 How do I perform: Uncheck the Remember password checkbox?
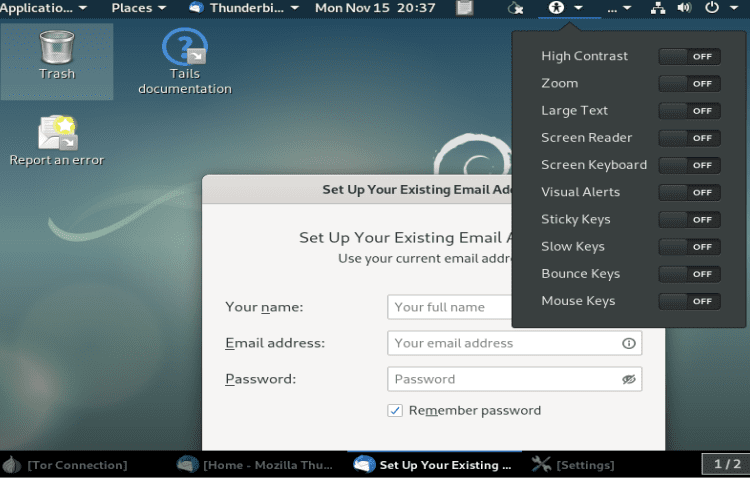tap(395, 410)
